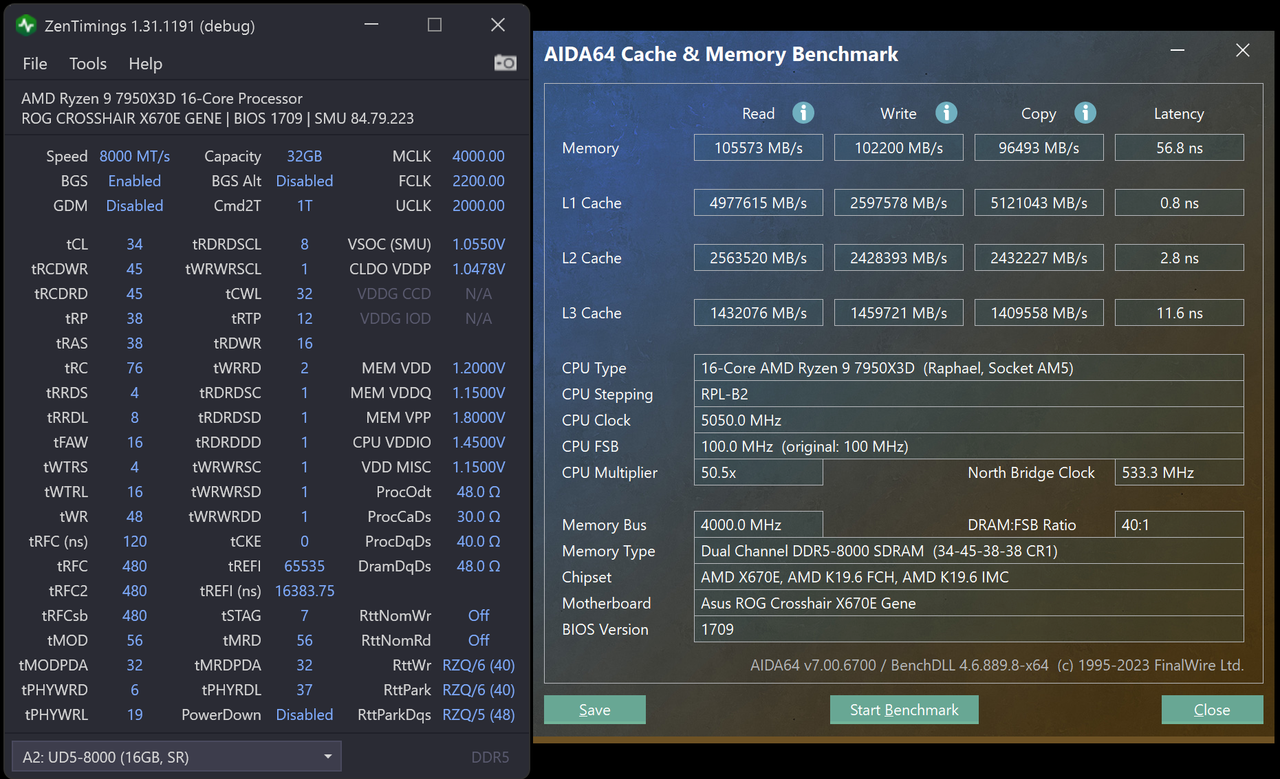Open the File menu in ZenTimings
This screenshot has width=1280, height=779.
[35, 63]
